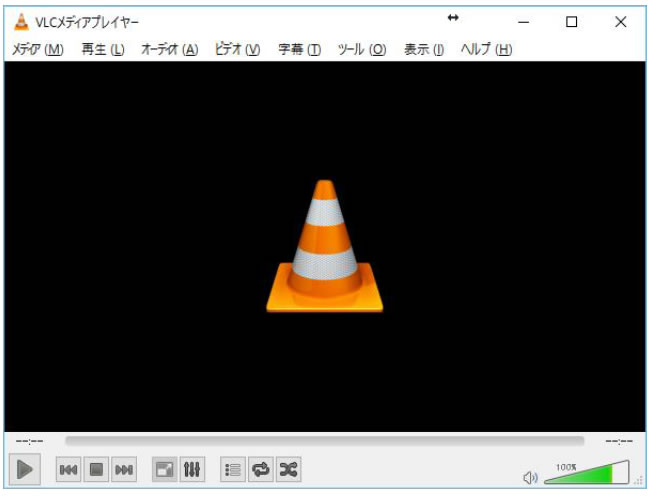The height and width of the screenshot is (504, 662).
Task: Open the 表示 (I) menu
Action: pyautogui.click(x=424, y=49)
